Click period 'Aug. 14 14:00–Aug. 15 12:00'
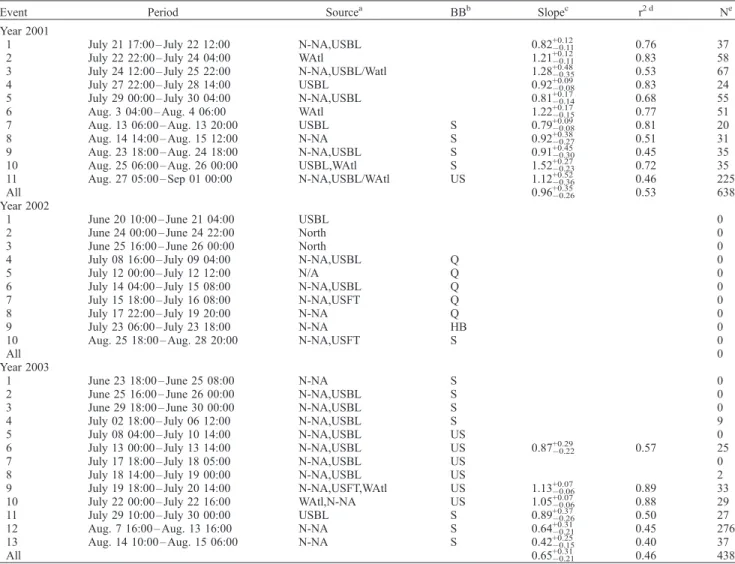This screenshot has height=564, width=735. [x=163, y=139]
